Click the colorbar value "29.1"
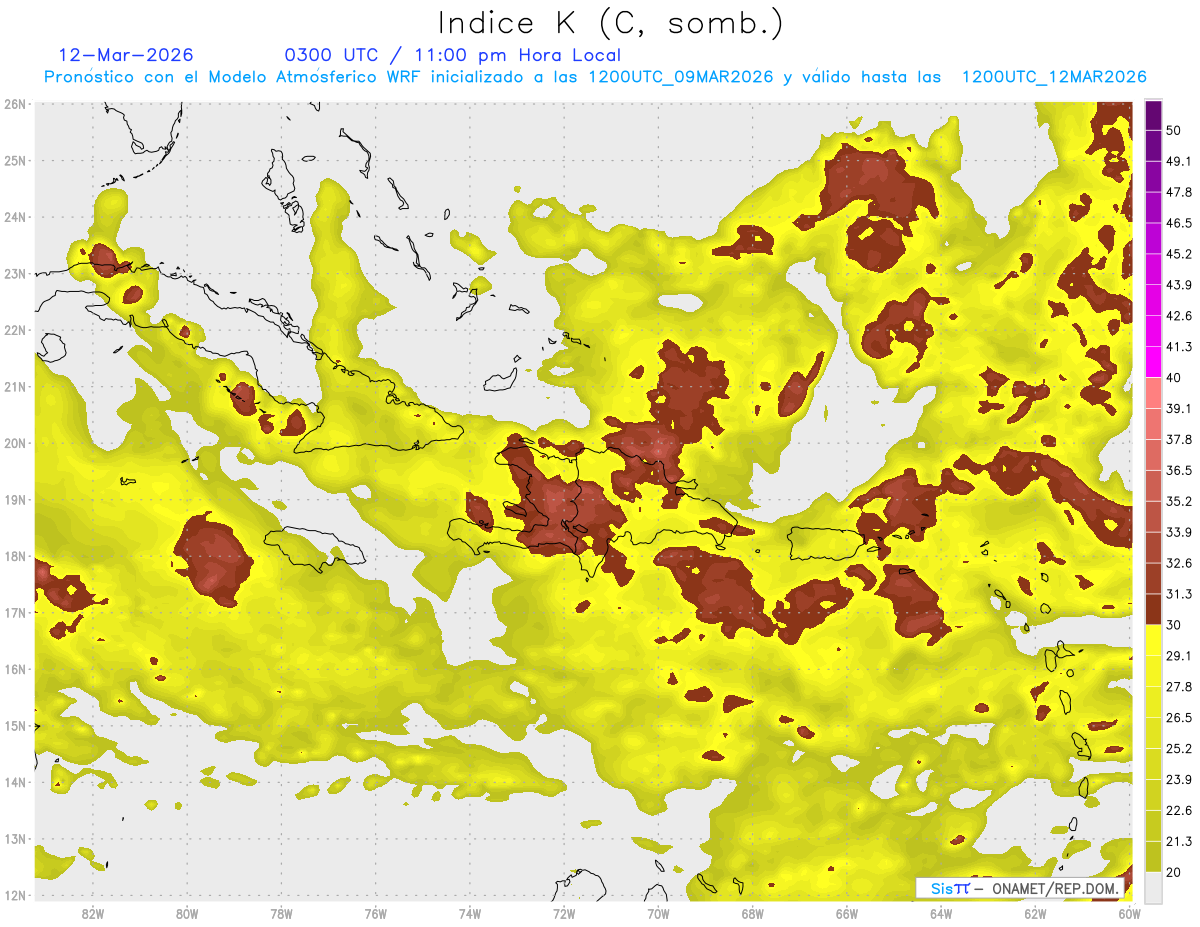 click(1178, 656)
